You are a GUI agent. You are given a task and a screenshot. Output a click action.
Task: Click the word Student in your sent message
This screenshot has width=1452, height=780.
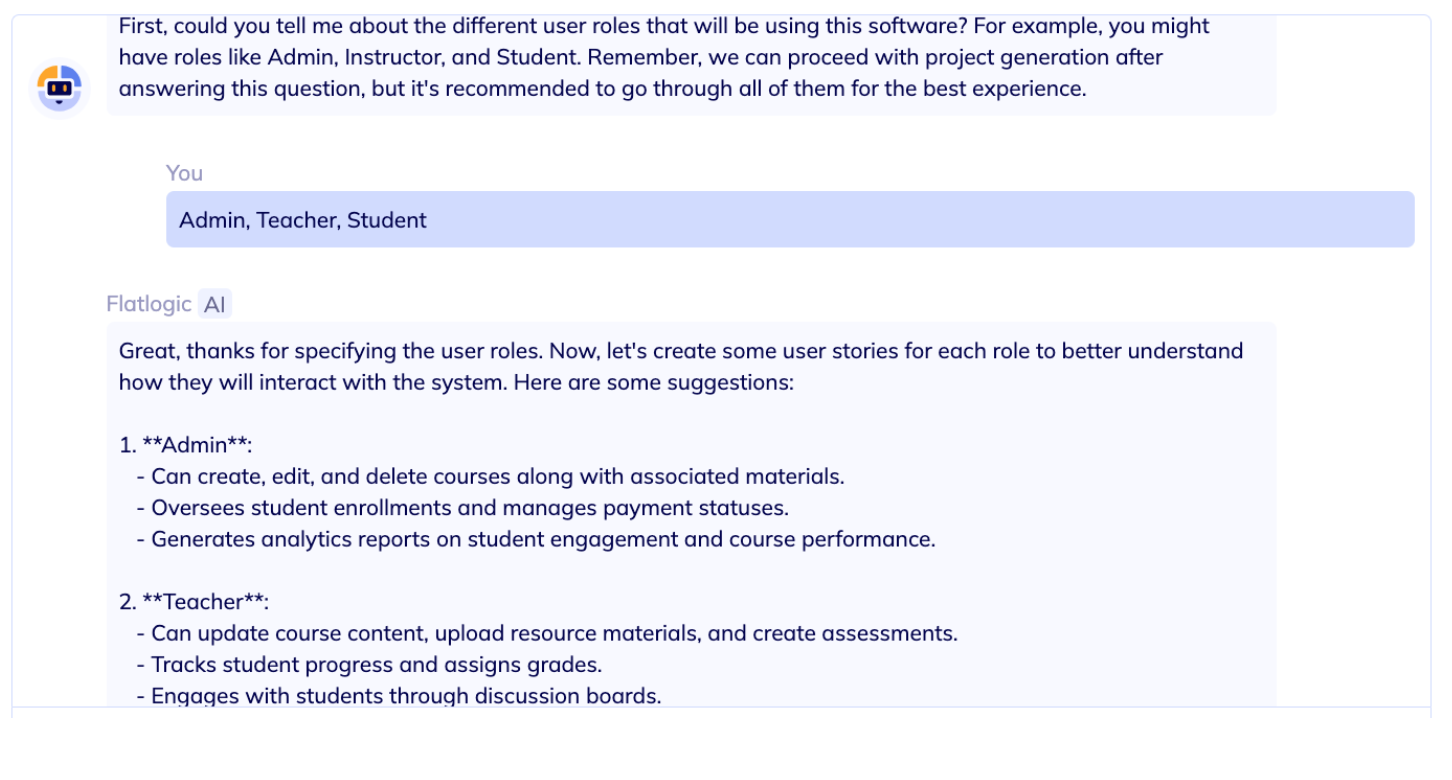387,220
